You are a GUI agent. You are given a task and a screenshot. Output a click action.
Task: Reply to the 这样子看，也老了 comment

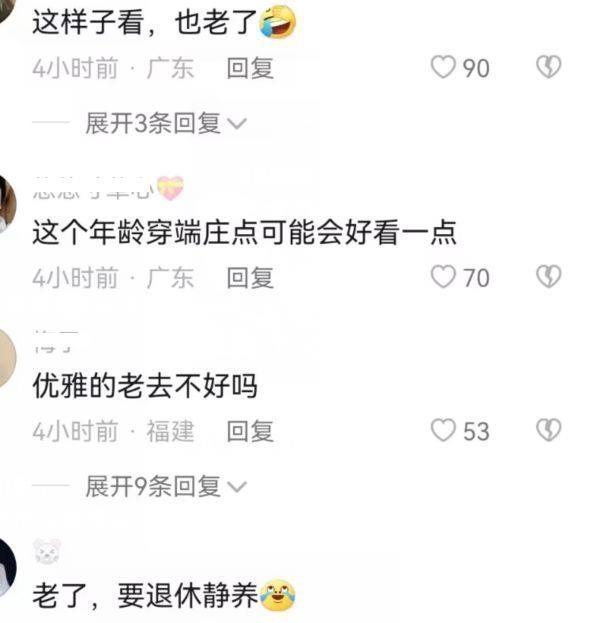250,68
